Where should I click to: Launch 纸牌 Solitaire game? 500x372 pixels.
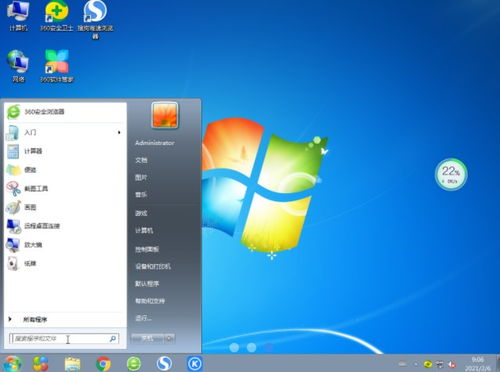point(65,264)
